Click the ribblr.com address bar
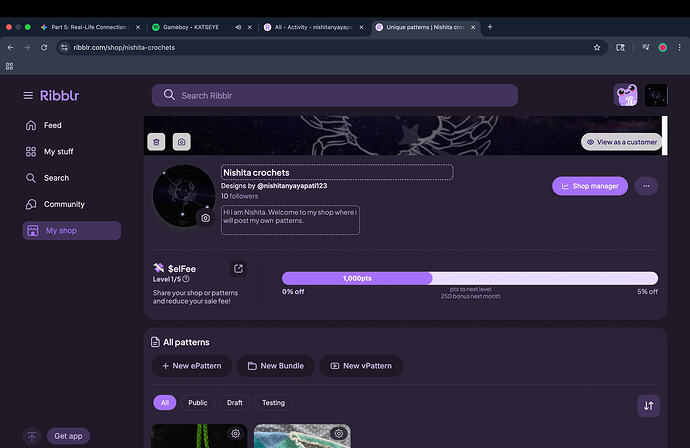The width and height of the screenshot is (690, 448). pyautogui.click(x=332, y=48)
